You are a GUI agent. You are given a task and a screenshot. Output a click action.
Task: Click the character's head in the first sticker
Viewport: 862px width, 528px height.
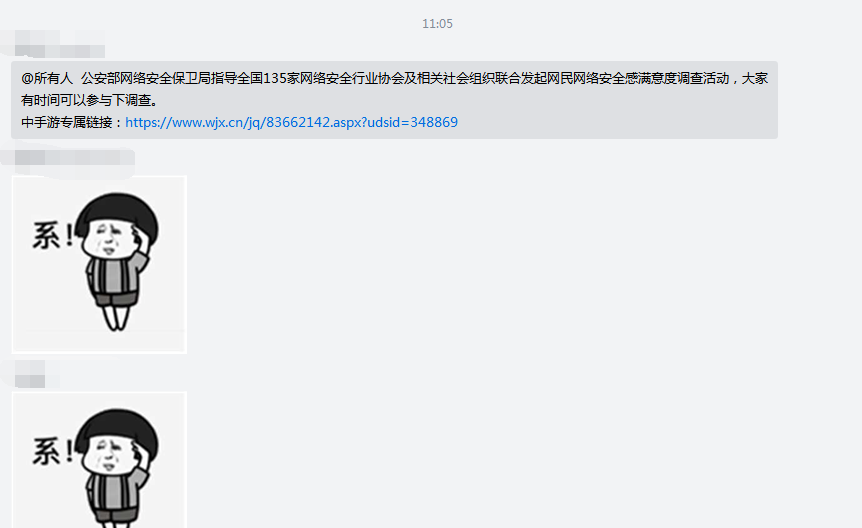[x=117, y=226]
